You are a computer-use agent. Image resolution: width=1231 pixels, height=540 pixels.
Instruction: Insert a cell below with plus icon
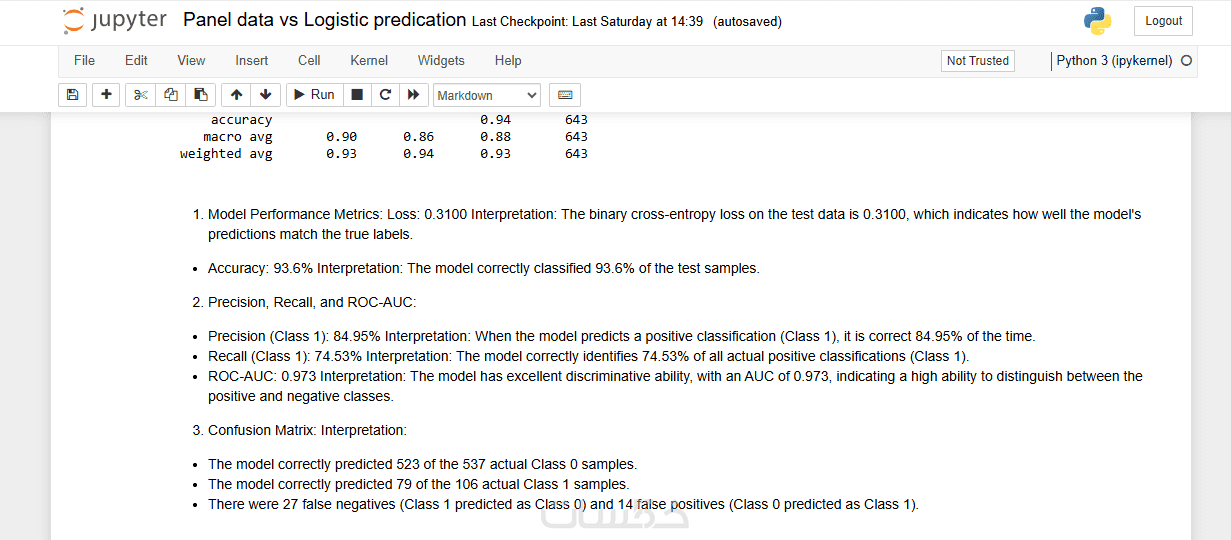(106, 95)
